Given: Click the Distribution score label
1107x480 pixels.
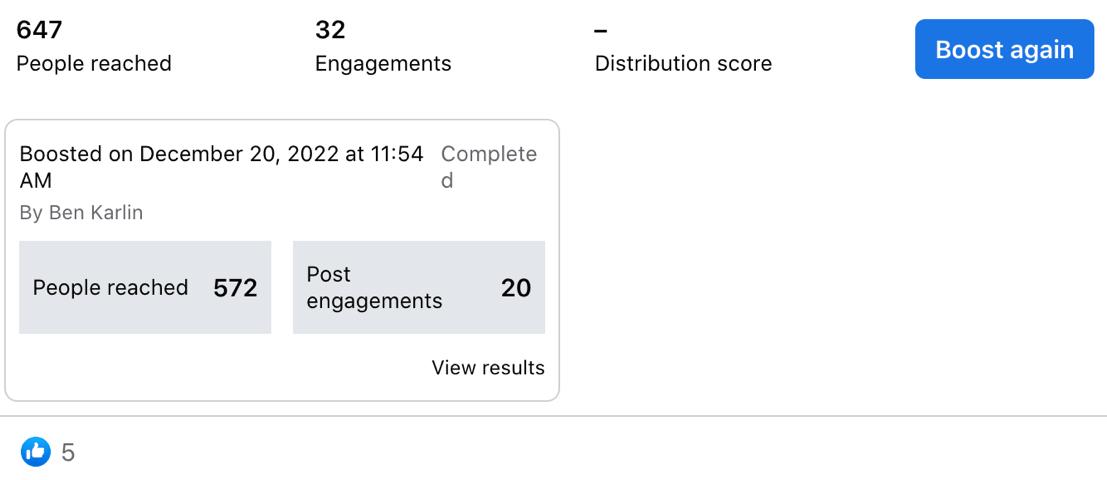Looking at the screenshot, I should tap(683, 64).
